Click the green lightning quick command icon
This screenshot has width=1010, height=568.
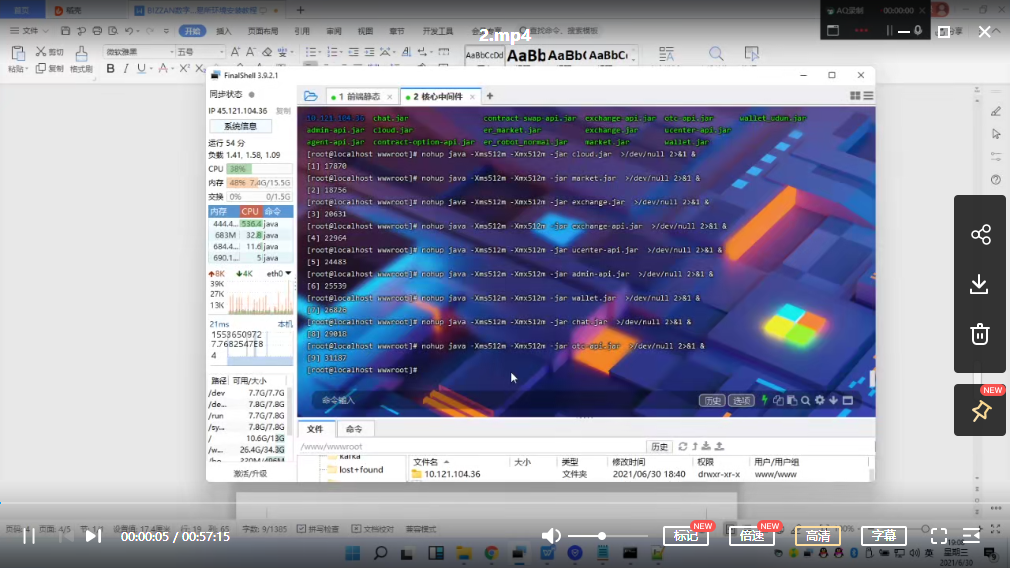pyautogui.click(x=765, y=400)
